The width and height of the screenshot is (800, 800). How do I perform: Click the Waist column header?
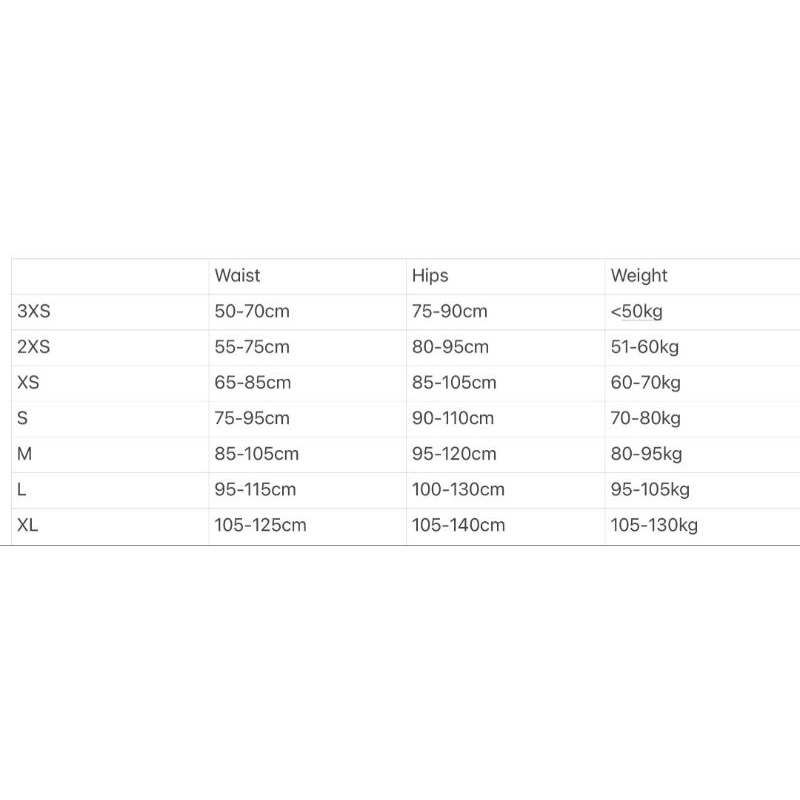tap(237, 275)
